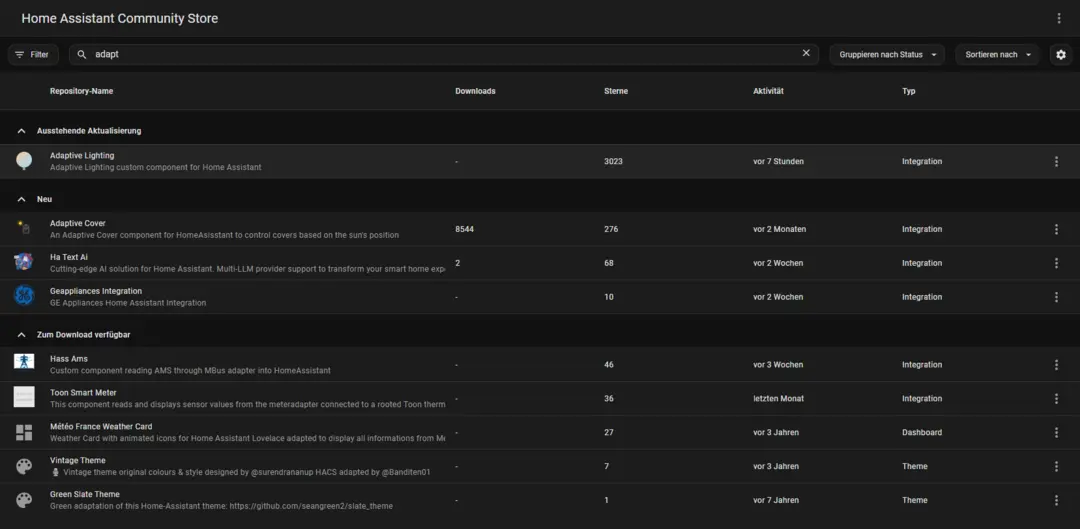
Task: Sort by Aktivität column header
Action: pyautogui.click(x=769, y=91)
